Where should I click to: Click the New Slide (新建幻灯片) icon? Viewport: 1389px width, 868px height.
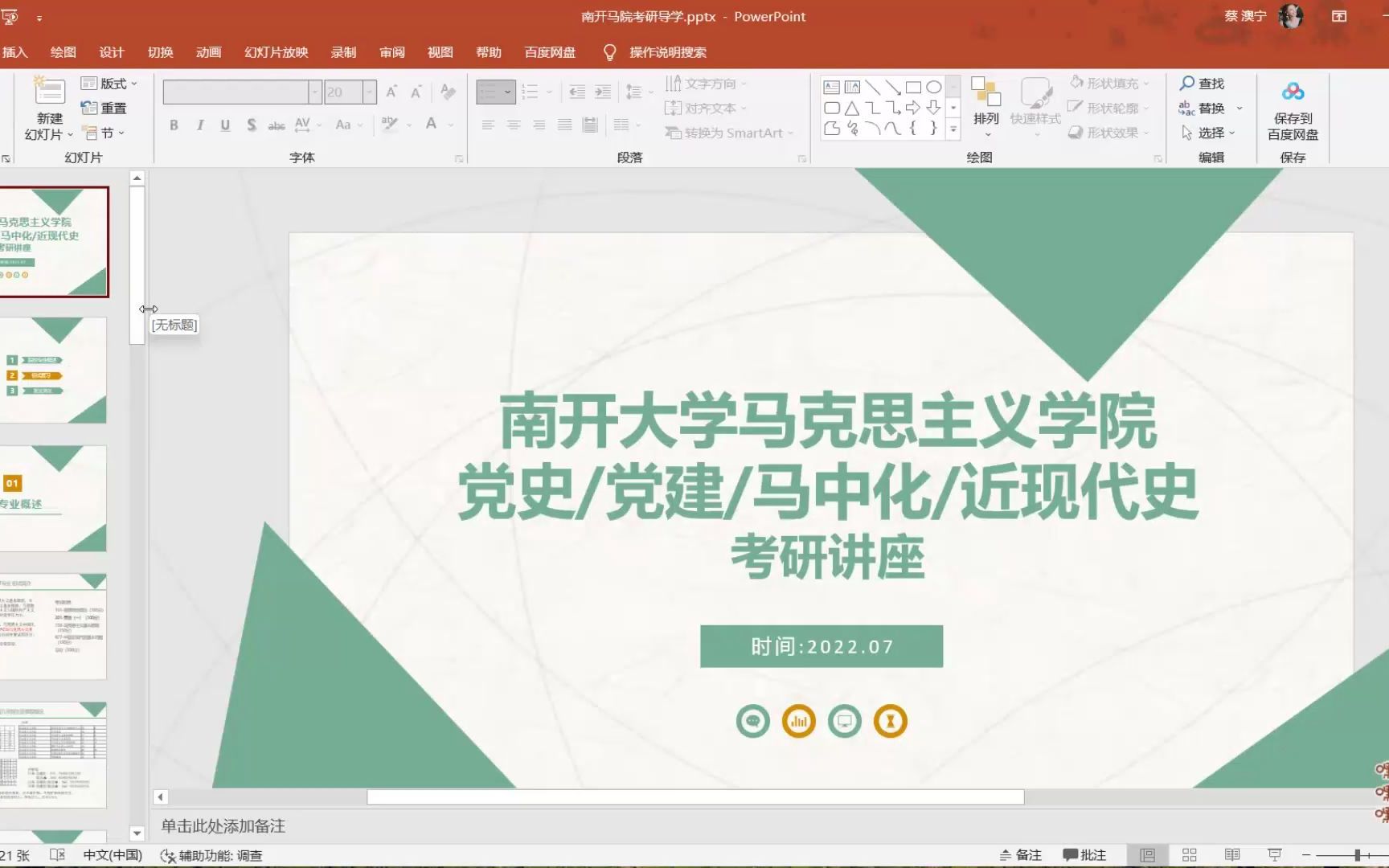pos(49,92)
